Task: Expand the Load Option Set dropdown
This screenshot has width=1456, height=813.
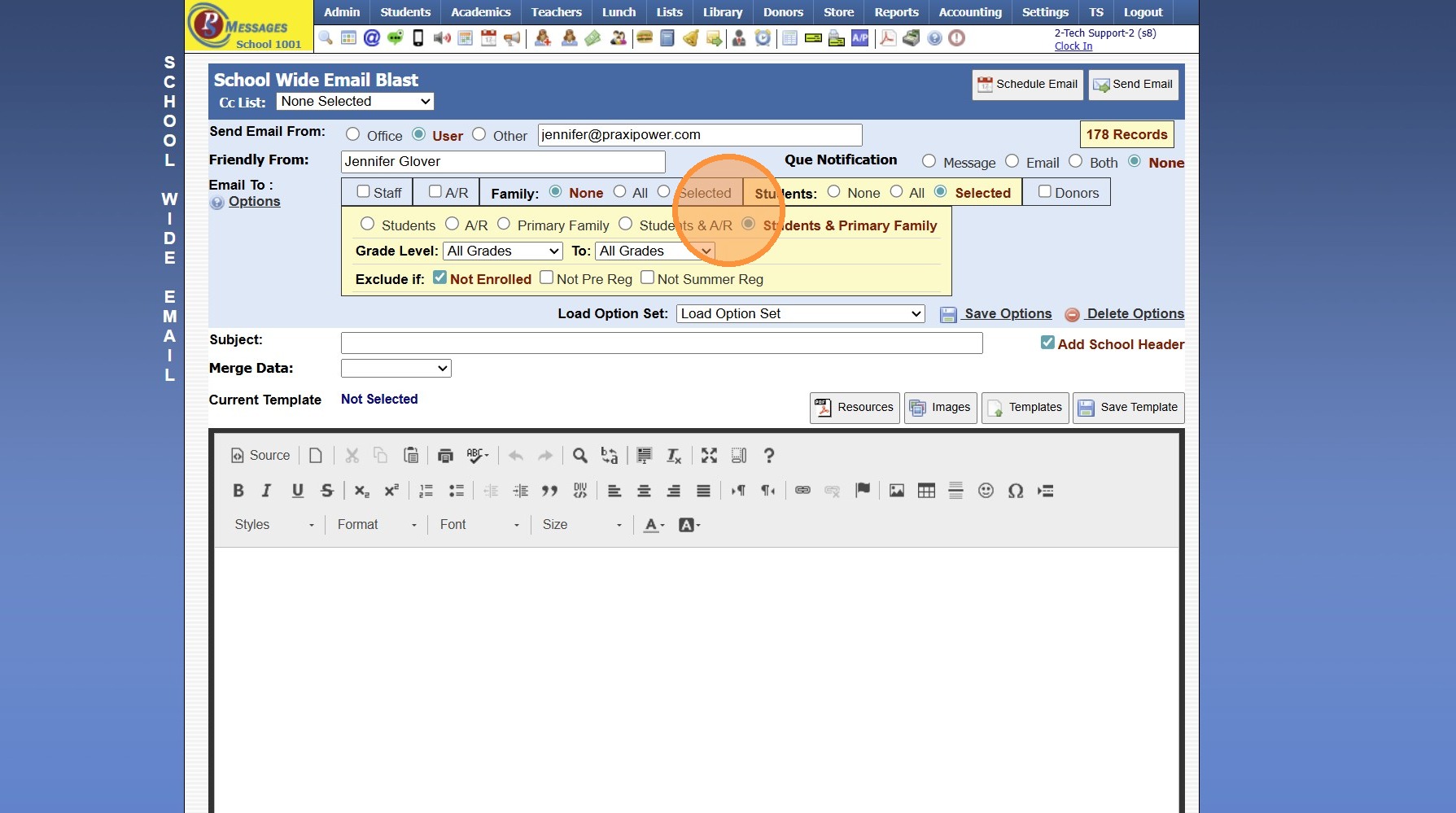Action: (x=801, y=313)
